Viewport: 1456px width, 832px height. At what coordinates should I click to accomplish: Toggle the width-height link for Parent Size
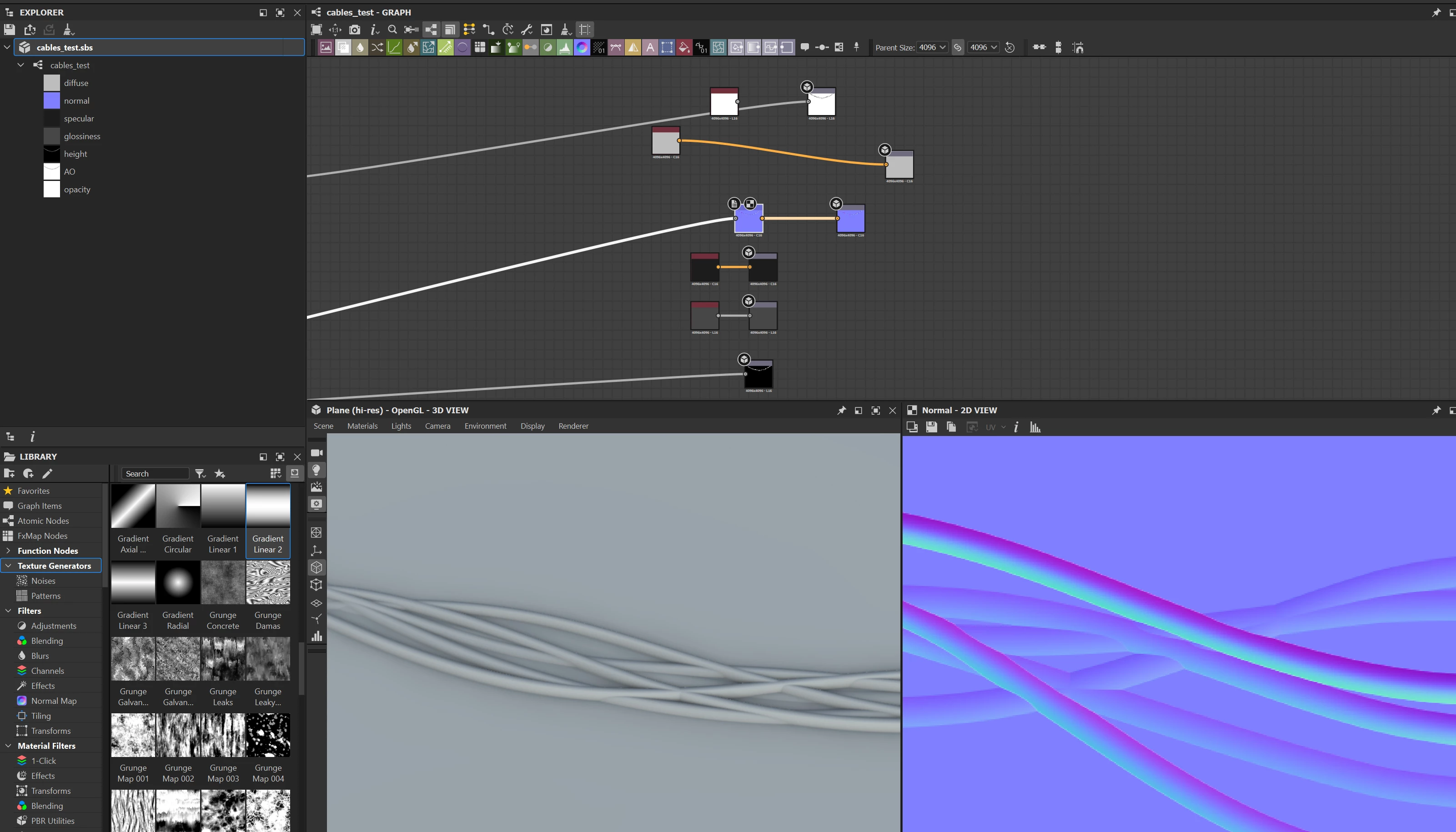pos(958,47)
